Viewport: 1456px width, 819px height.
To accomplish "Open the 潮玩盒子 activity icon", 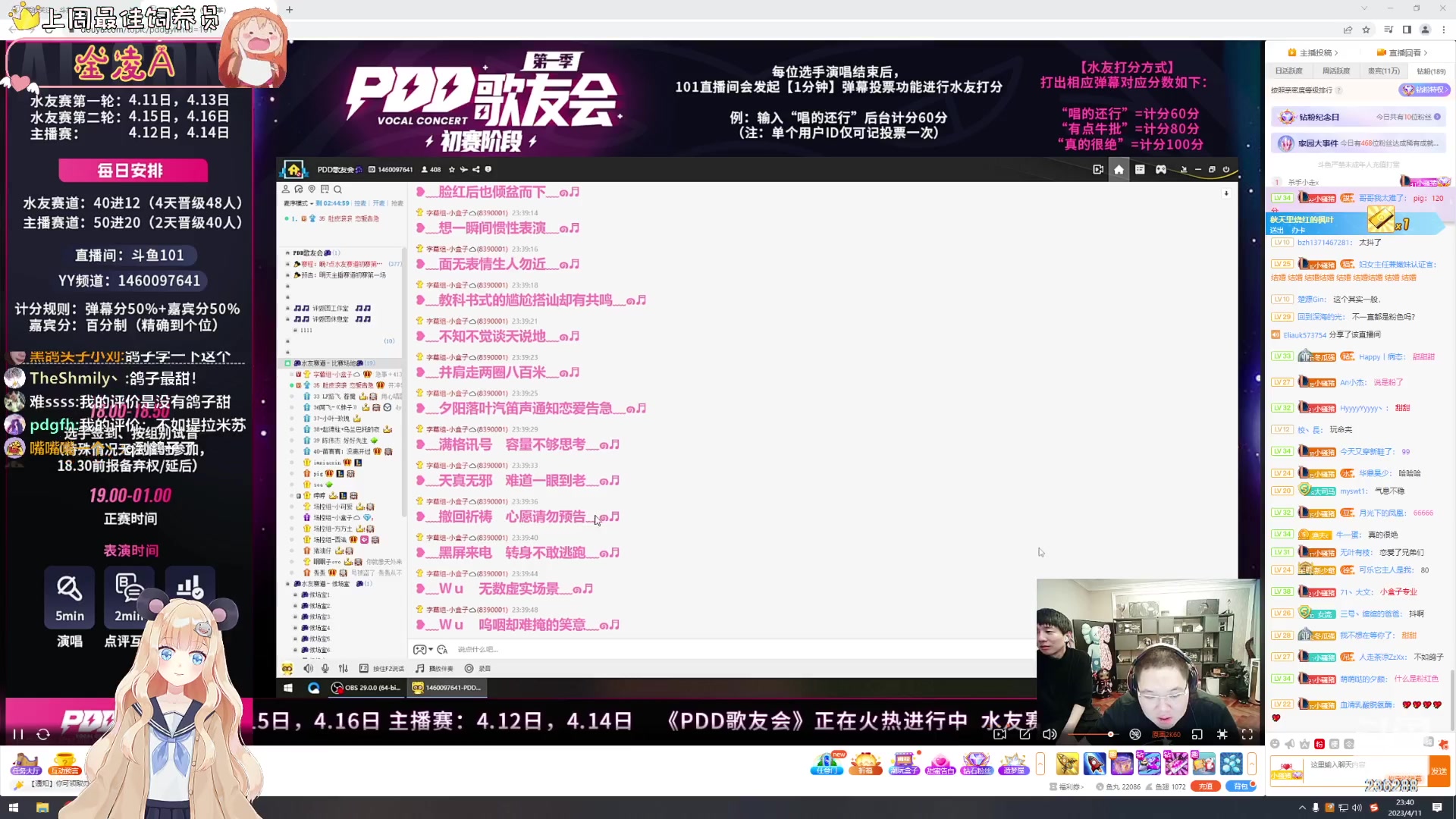I will coord(904,764).
